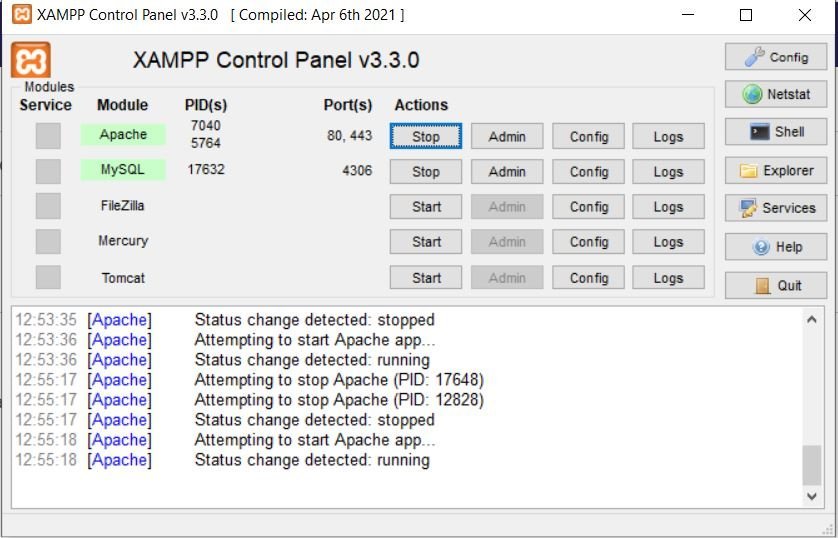Image resolution: width=838 pixels, height=538 pixels.
Task: Open Shell terminal icon button
Action: point(775,132)
